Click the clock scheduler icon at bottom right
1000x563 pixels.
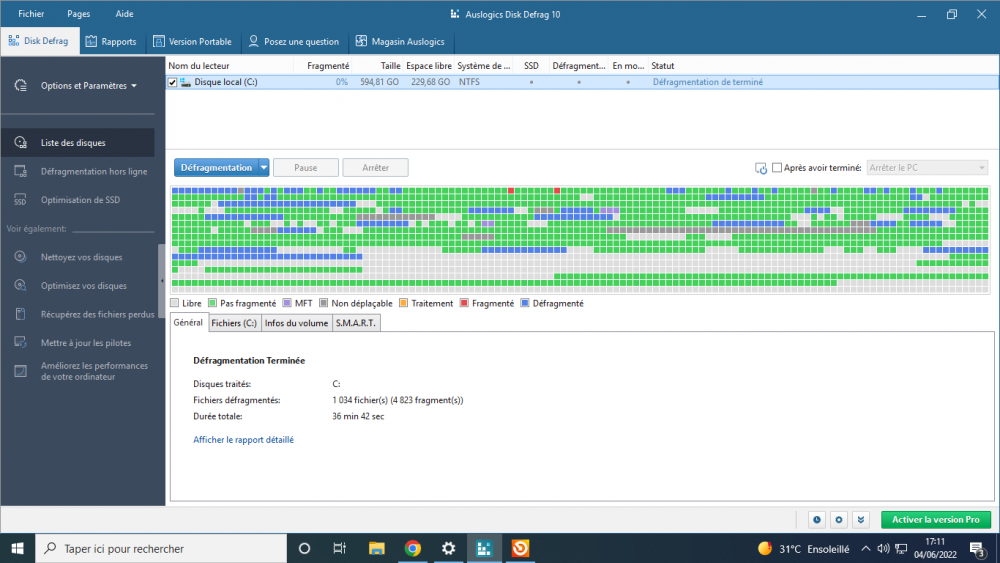pos(817,520)
